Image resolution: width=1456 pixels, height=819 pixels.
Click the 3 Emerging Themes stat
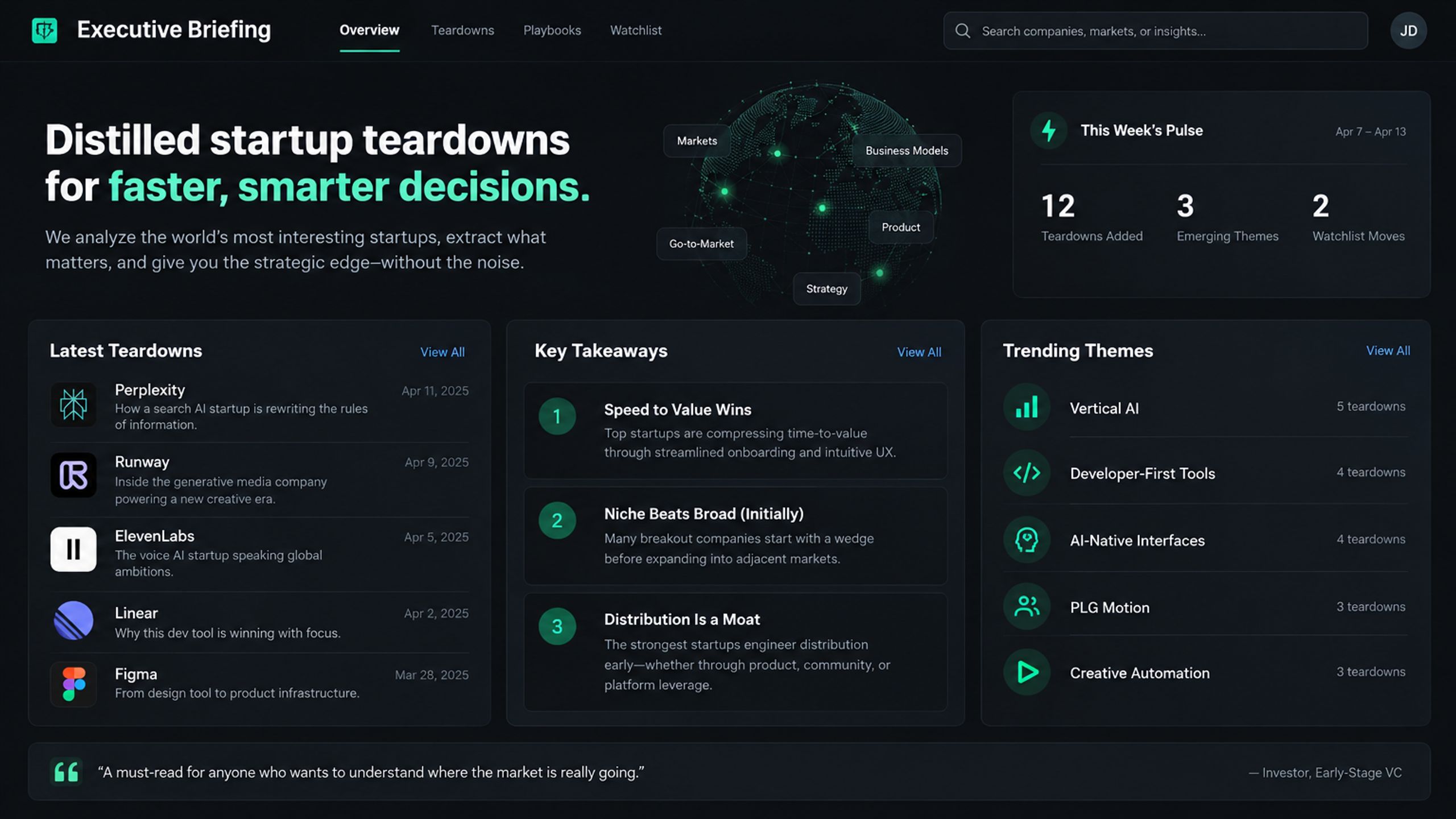[x=1227, y=218]
